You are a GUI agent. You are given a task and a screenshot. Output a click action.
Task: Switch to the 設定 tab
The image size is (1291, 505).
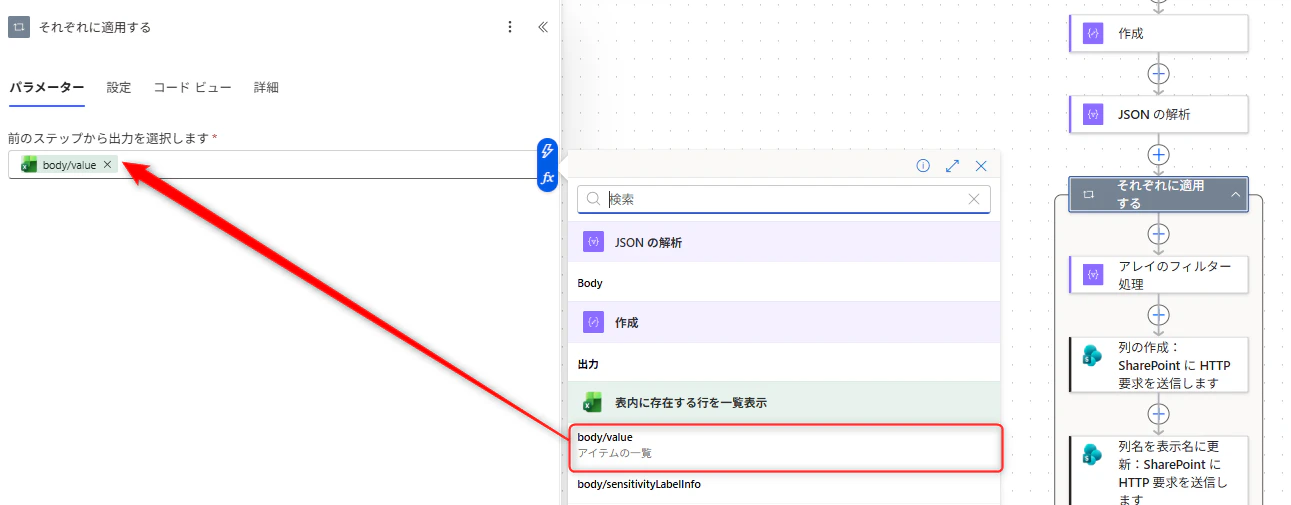click(119, 88)
